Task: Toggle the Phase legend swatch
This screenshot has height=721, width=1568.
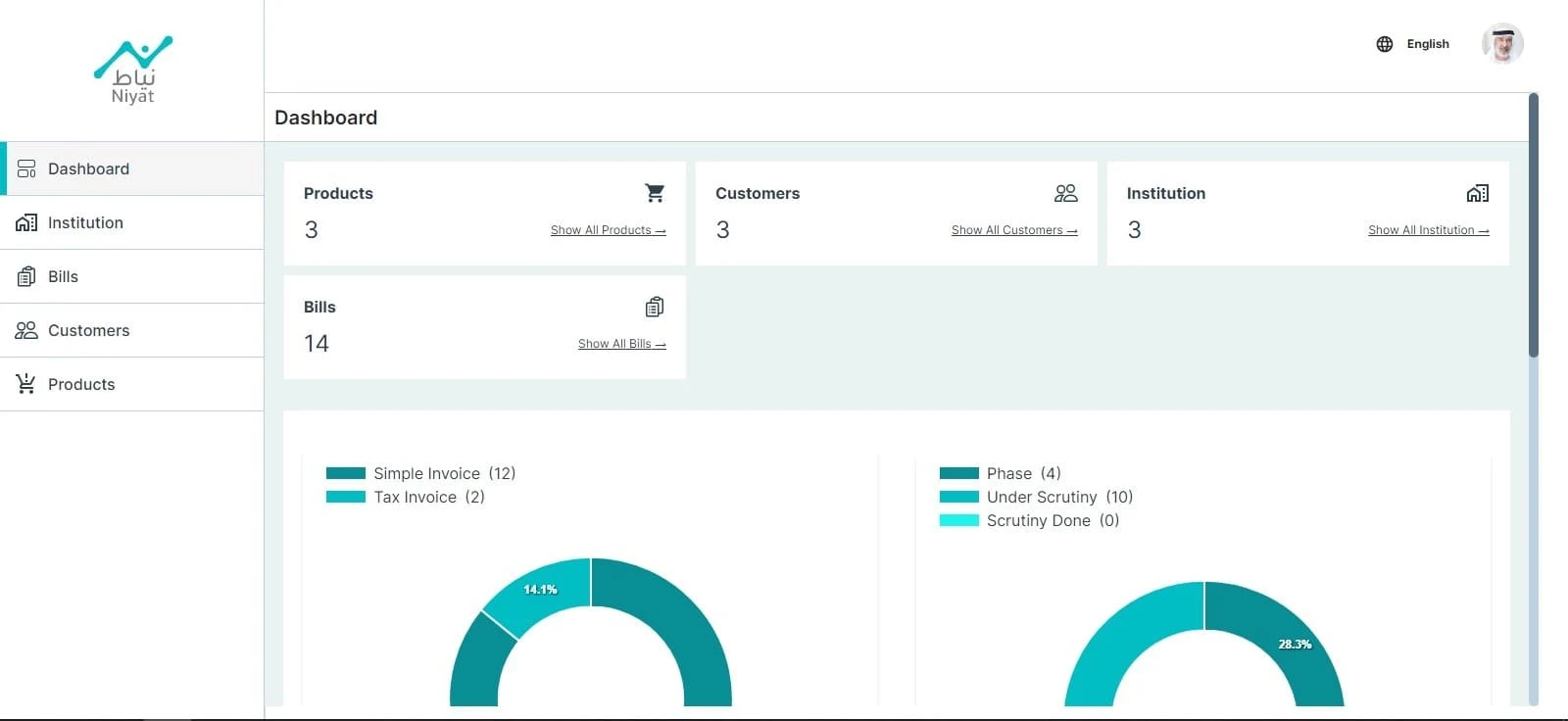Action: [x=959, y=473]
